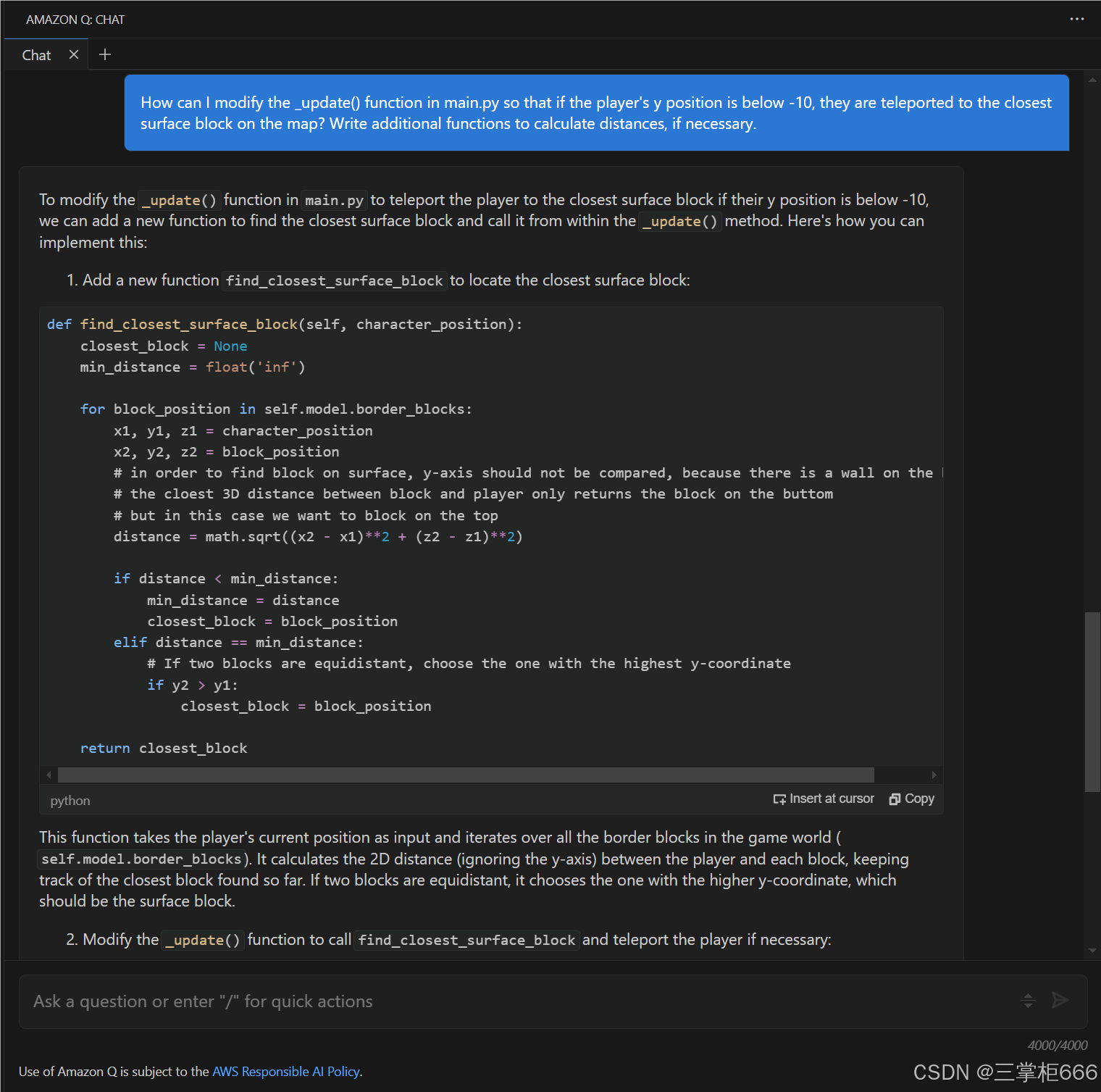Click the chat scrollbar down arrow
Screen dimensions: 1101x1092
(x=1092, y=951)
